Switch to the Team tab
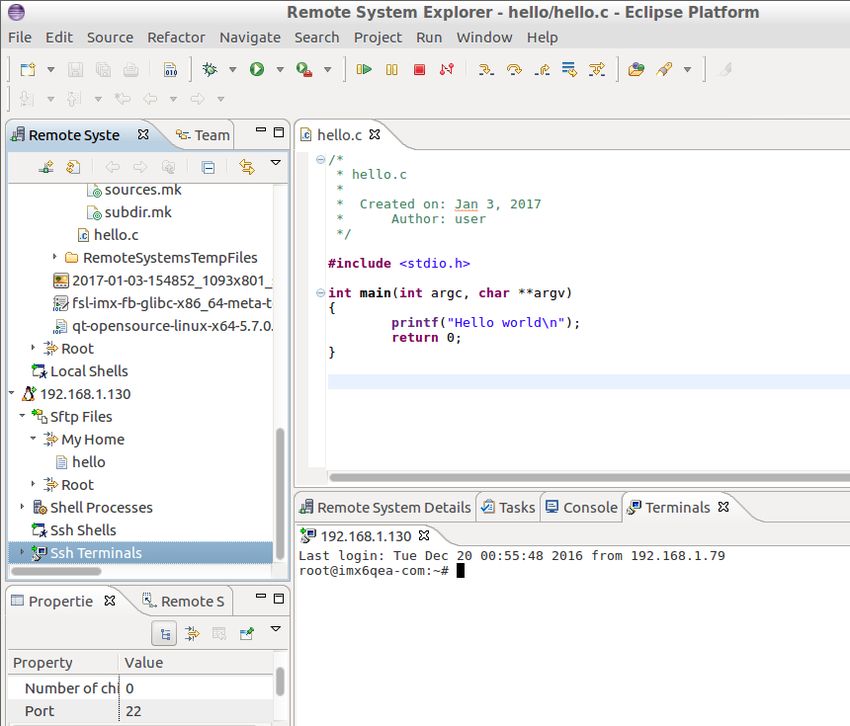 (x=204, y=135)
